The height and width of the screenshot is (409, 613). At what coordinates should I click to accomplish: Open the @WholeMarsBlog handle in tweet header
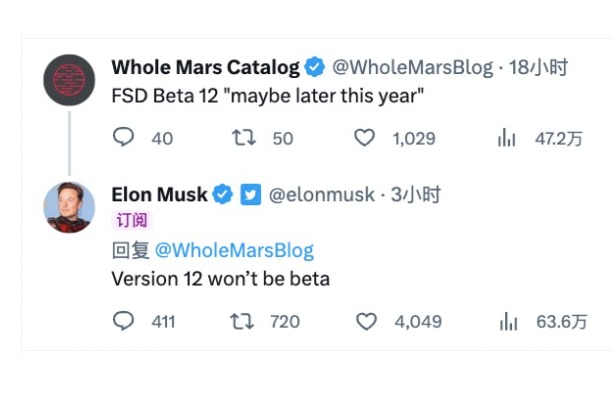412,68
